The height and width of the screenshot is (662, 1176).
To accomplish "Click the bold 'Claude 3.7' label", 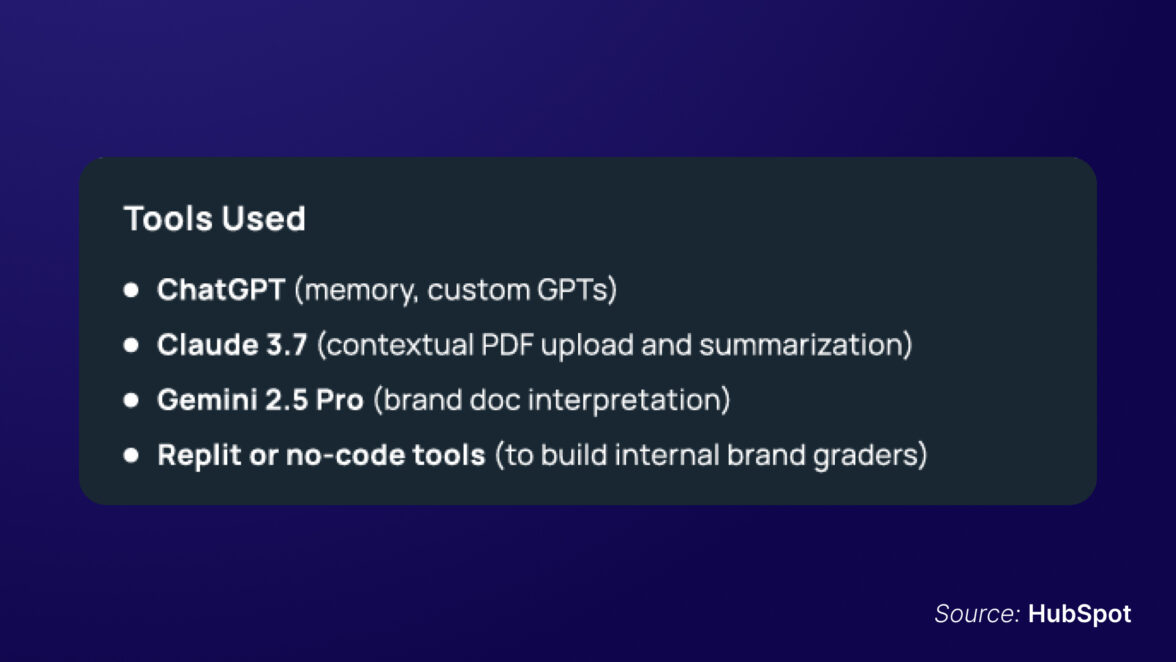I will (x=232, y=345).
